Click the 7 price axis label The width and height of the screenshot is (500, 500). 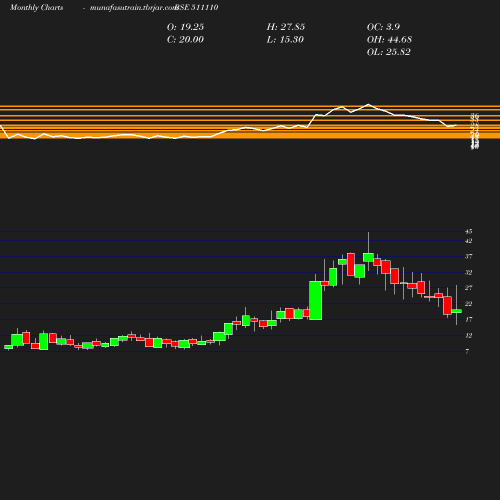[x=467, y=351]
